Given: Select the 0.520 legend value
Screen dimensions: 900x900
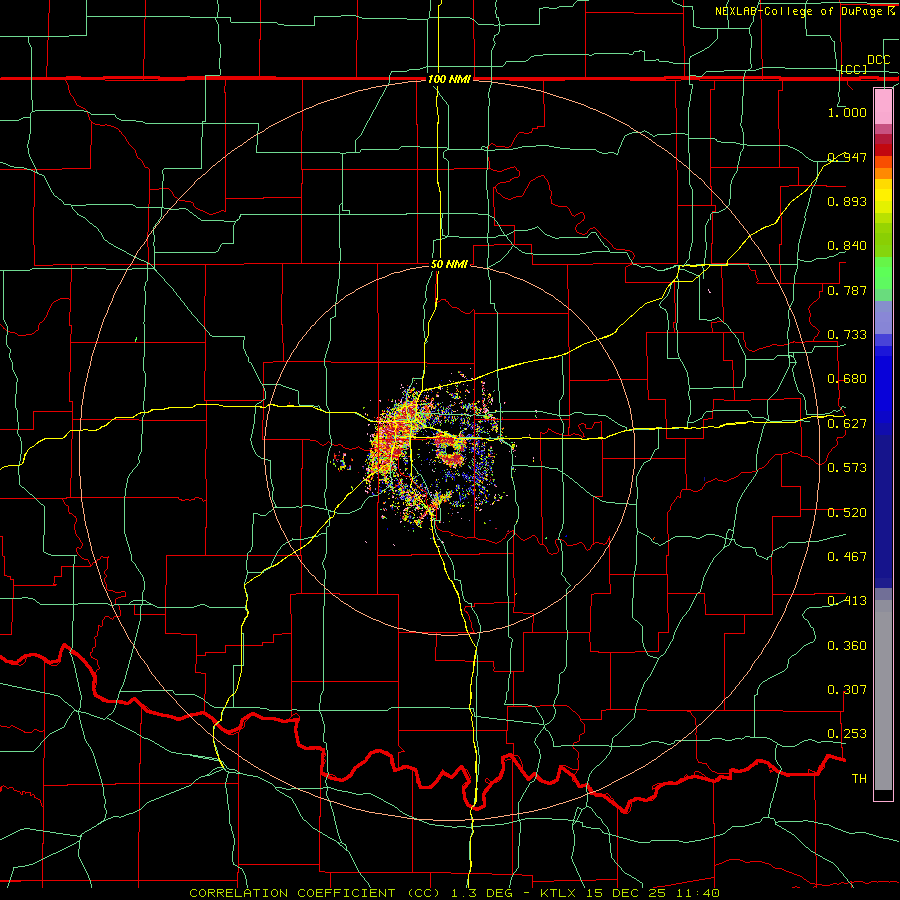Looking at the screenshot, I should pyautogui.click(x=847, y=513).
